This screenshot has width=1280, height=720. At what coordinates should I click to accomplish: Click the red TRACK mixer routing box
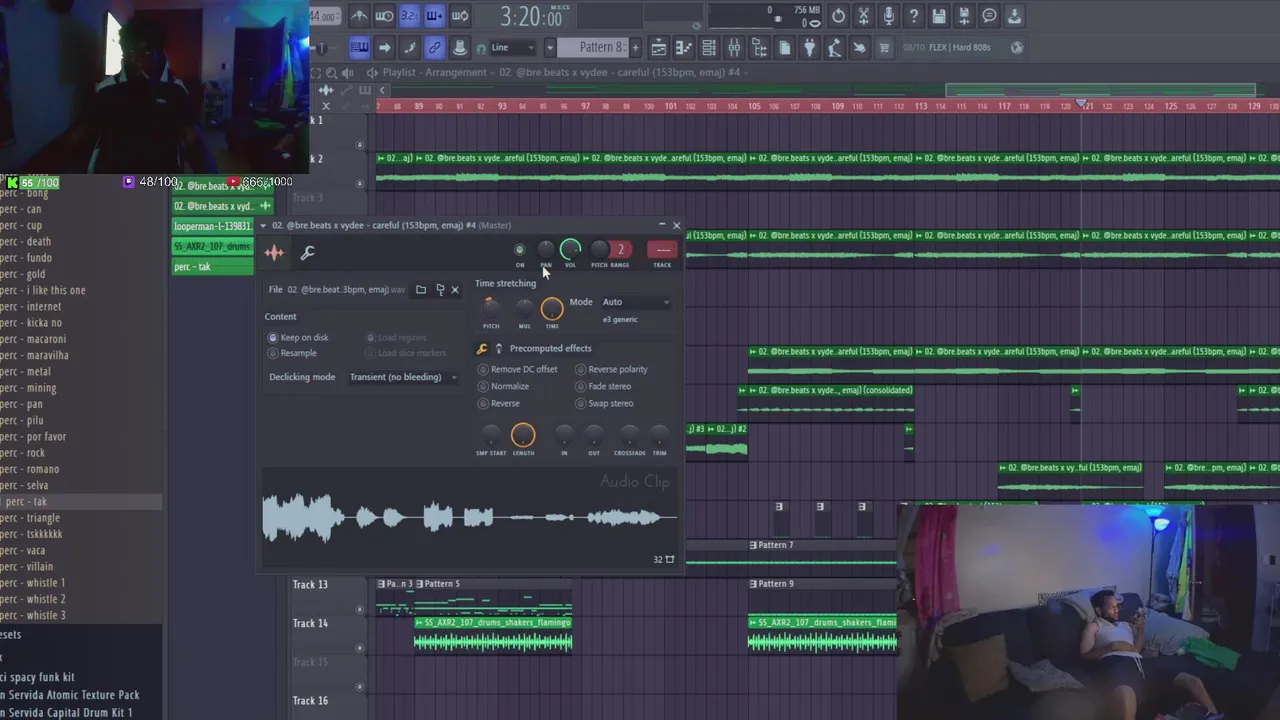[x=662, y=250]
